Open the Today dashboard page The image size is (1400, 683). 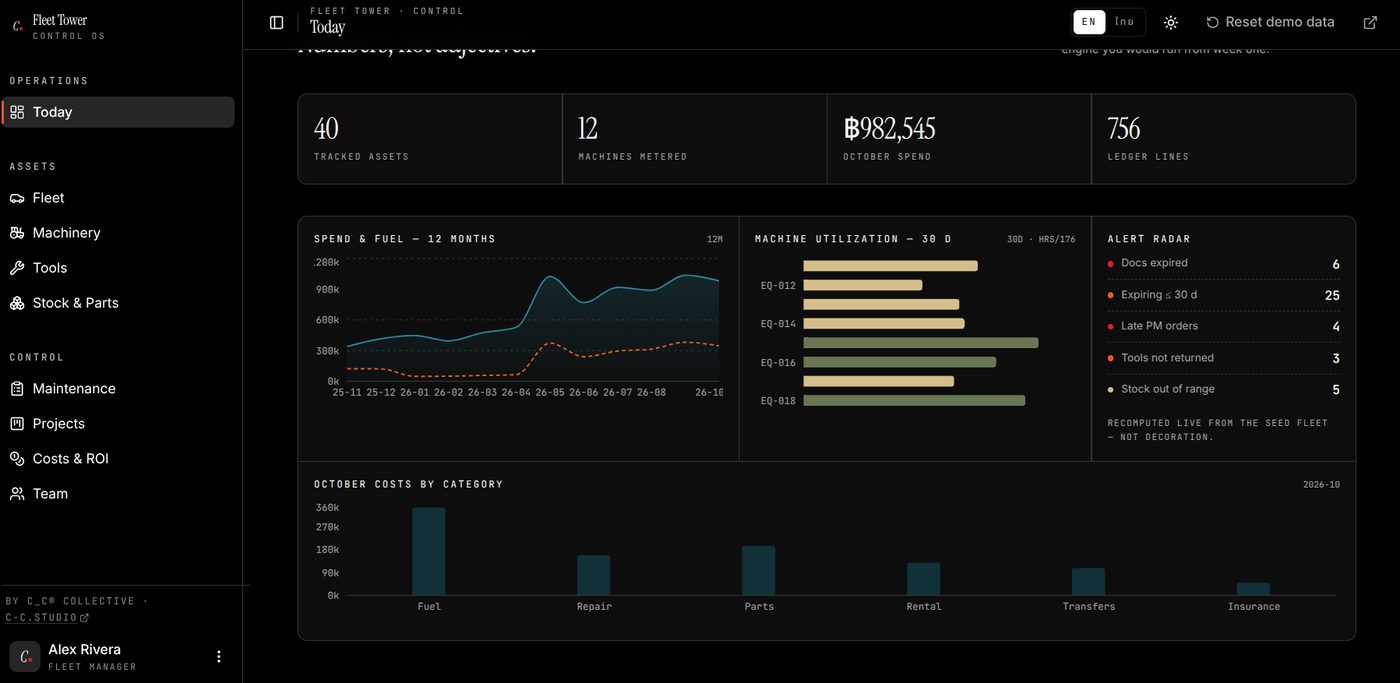(118, 112)
